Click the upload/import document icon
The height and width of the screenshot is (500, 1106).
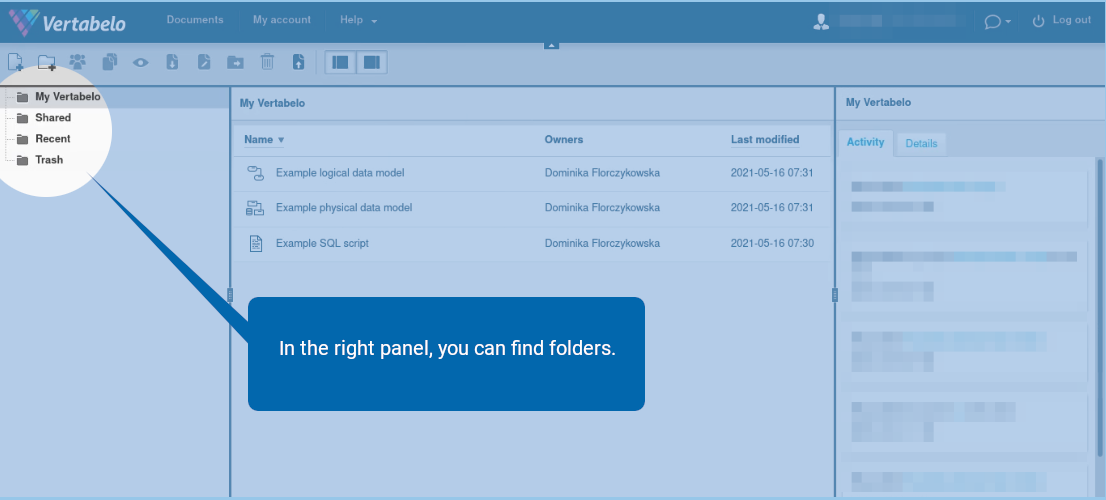pyautogui.click(x=298, y=62)
